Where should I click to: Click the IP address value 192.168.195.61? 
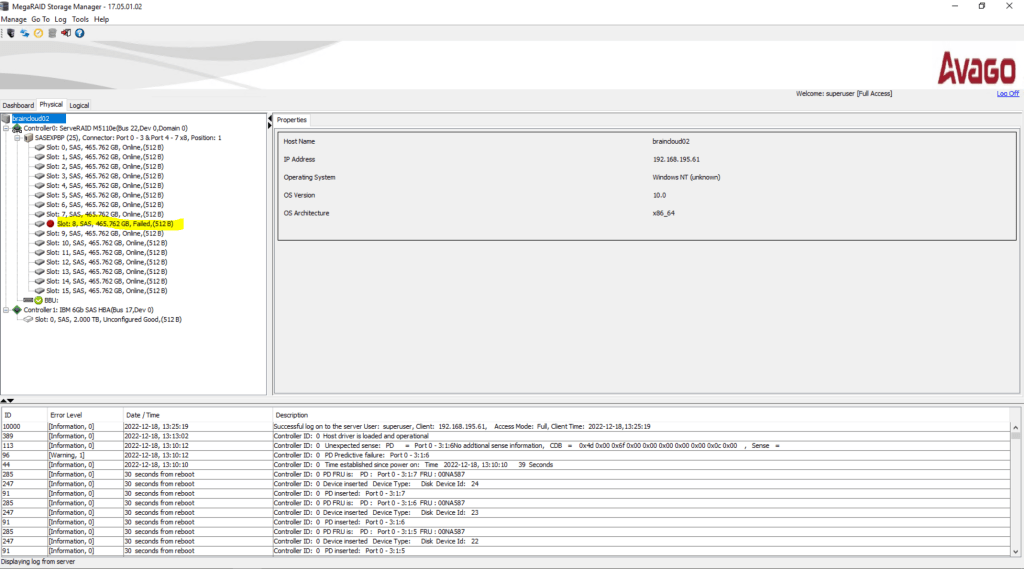point(676,159)
